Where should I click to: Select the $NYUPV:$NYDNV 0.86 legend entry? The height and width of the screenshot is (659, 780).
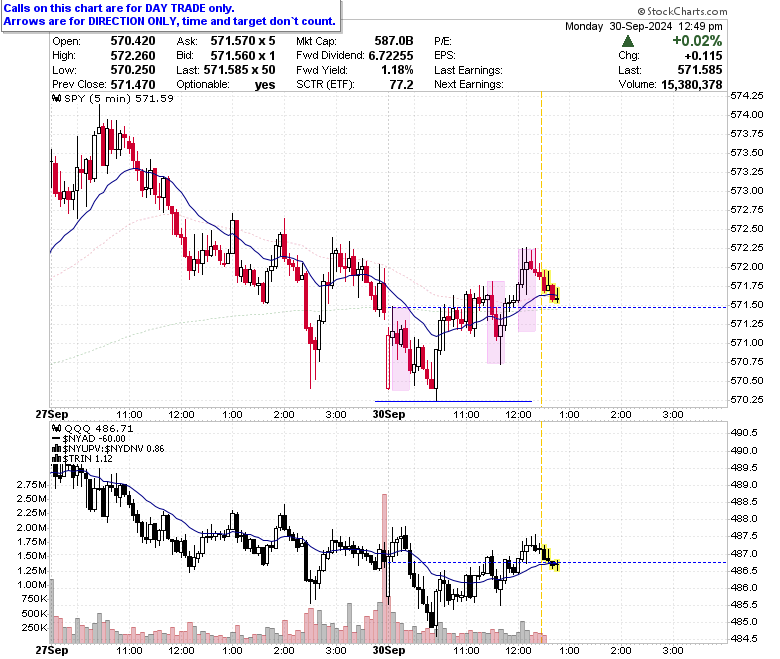pyautogui.click(x=113, y=449)
